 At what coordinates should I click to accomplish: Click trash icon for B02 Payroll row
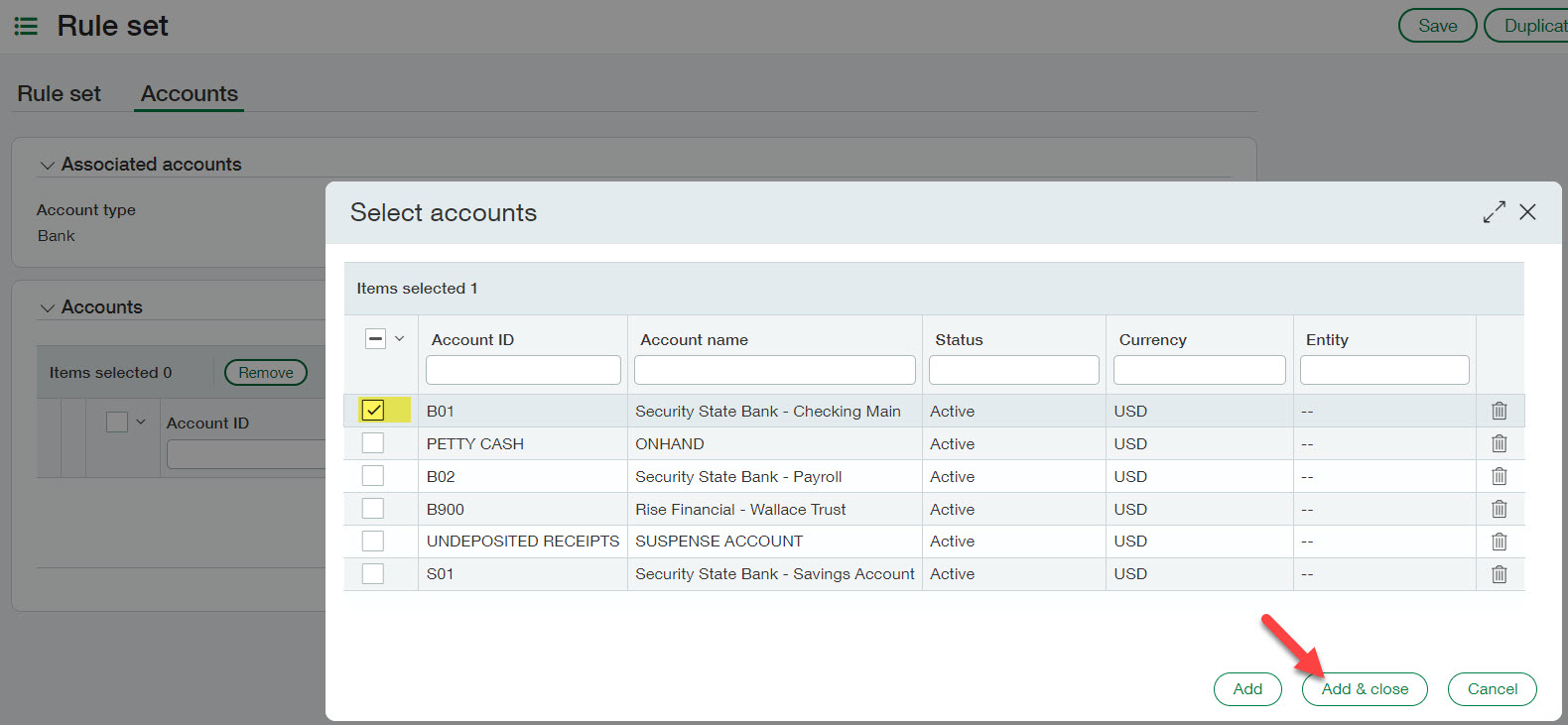click(1499, 476)
